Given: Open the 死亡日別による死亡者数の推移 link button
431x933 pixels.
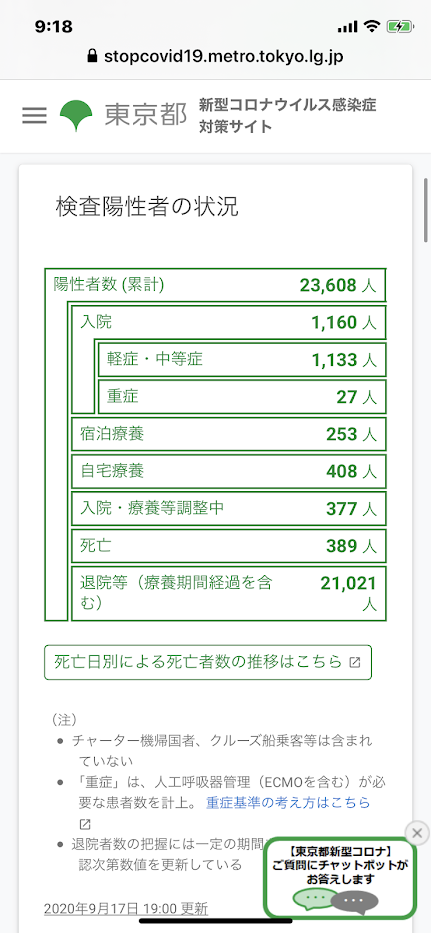Looking at the screenshot, I should pyautogui.click(x=208, y=662).
